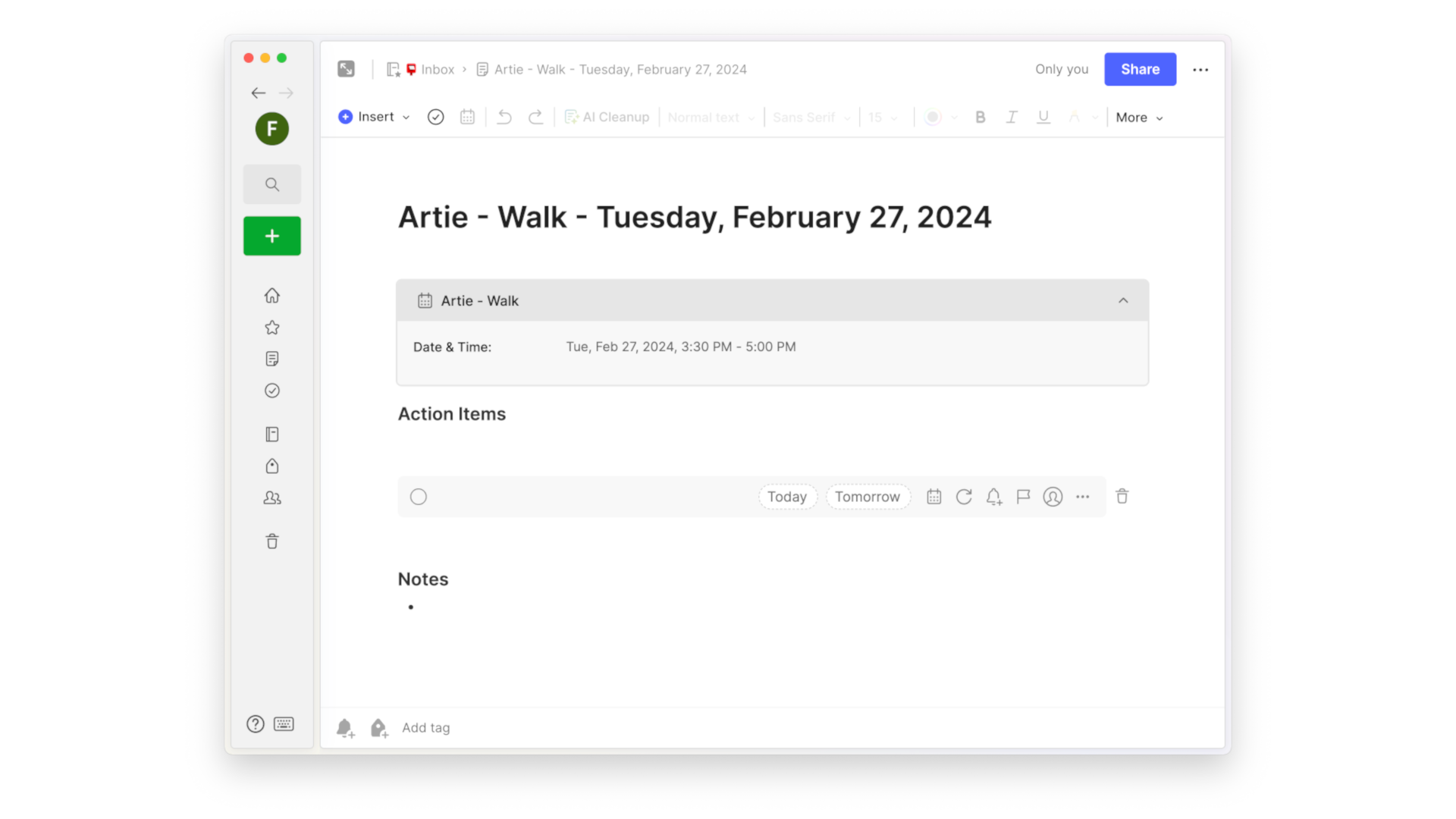Check off the empty task circle
1456x819 pixels.
click(x=419, y=497)
